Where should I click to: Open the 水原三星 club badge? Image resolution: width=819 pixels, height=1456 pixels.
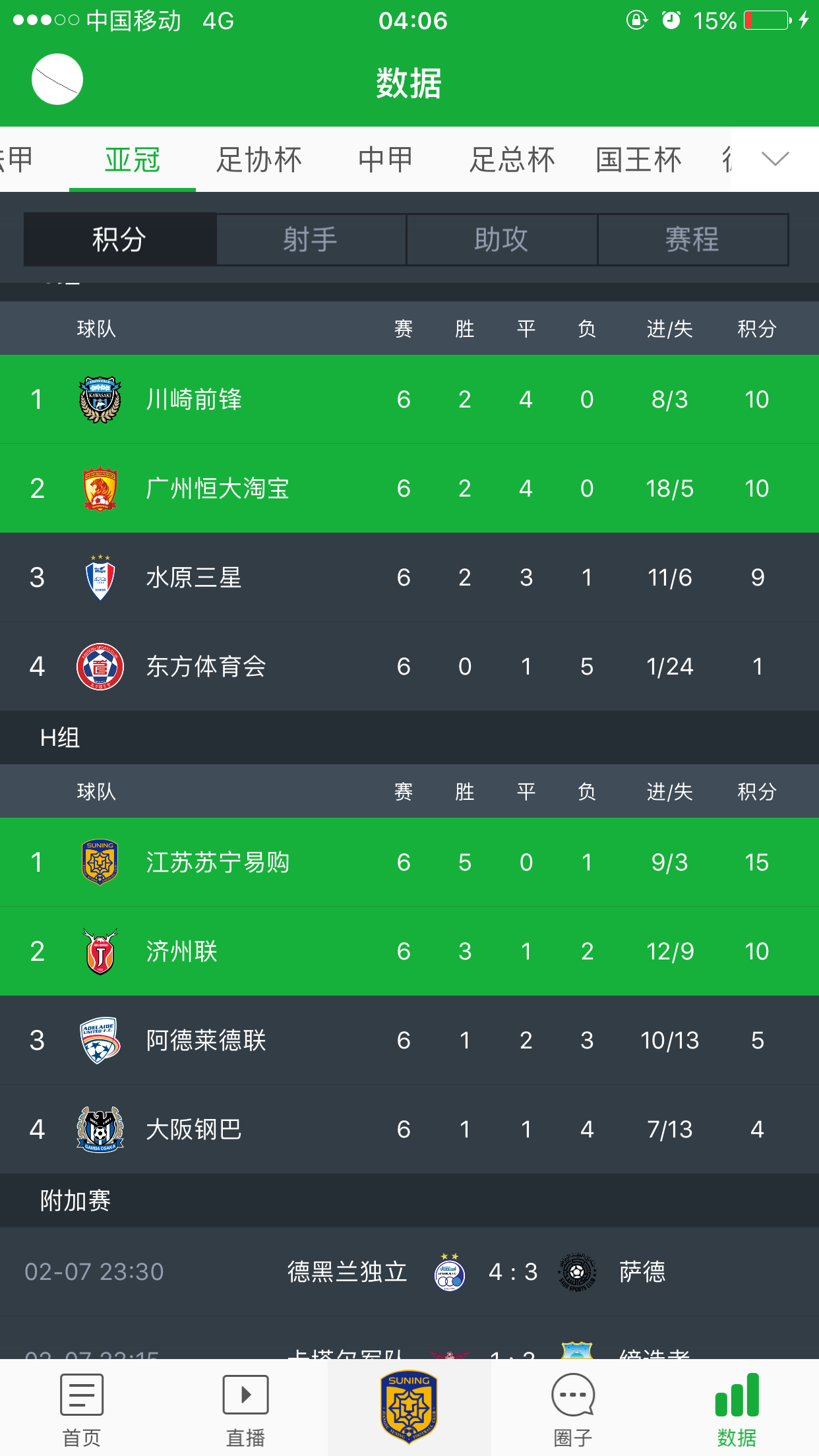(x=100, y=578)
